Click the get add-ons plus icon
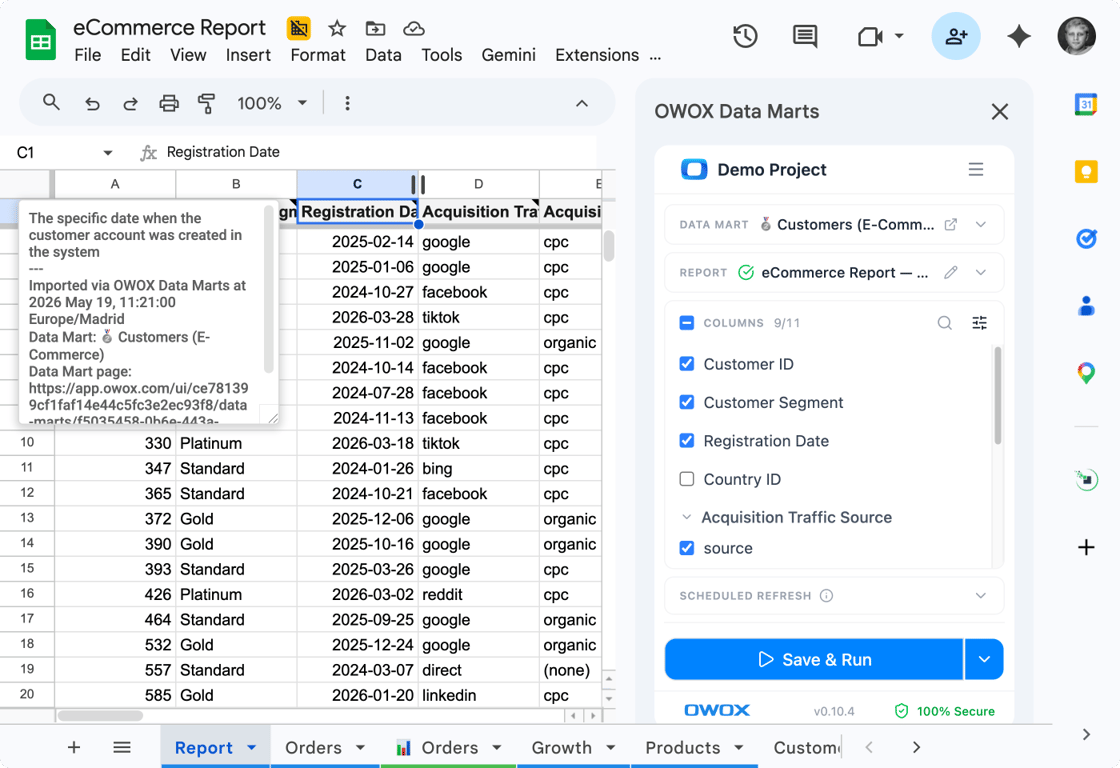1120x768 pixels. [x=1086, y=547]
